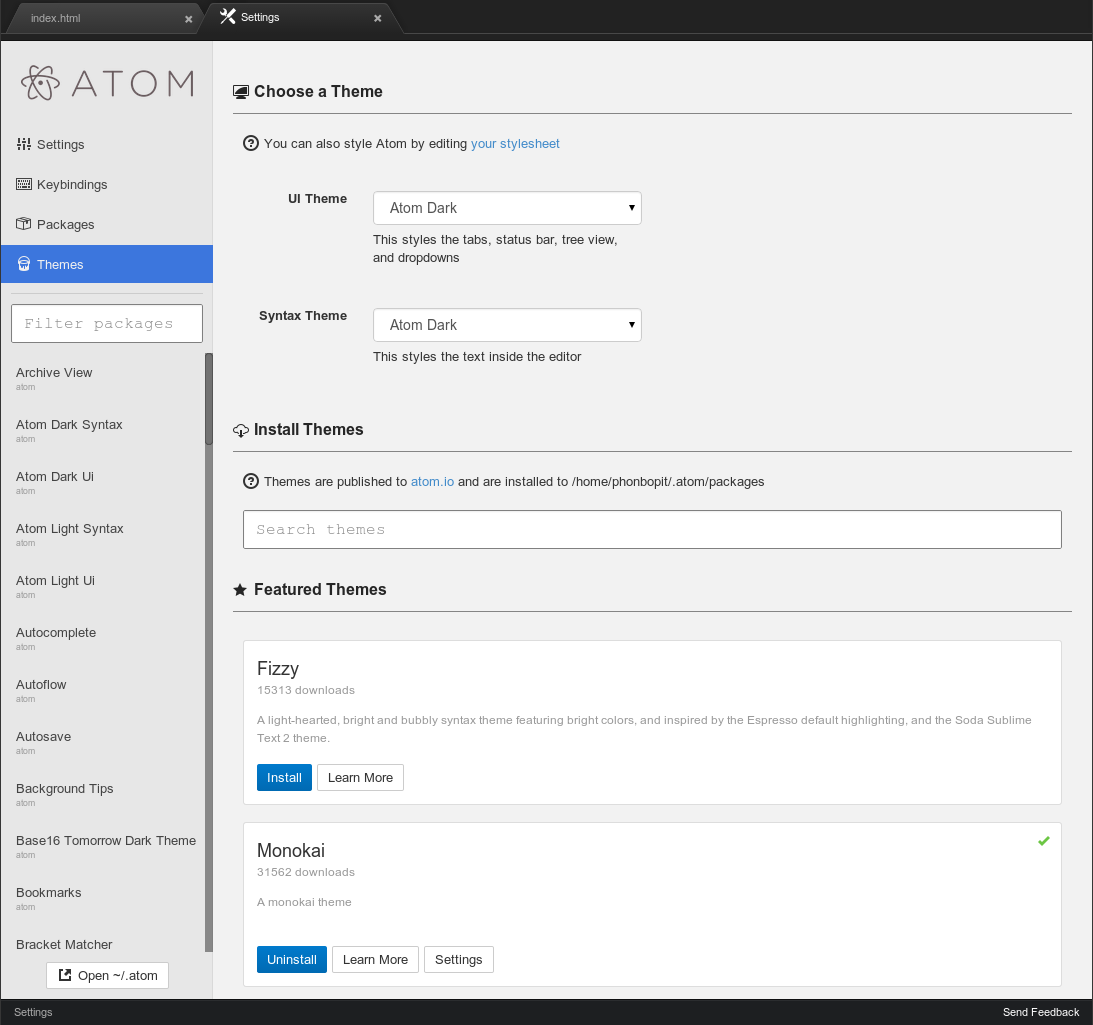Click the Open ~/.atom button

tap(107, 975)
